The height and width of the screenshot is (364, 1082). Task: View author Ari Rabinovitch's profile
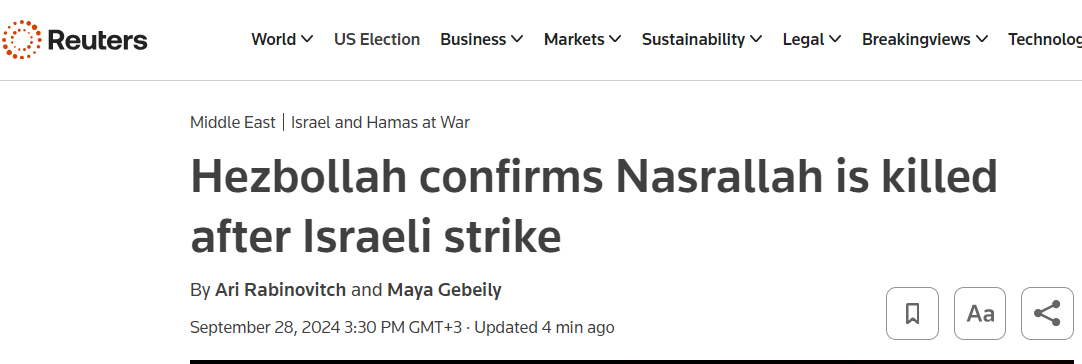(x=280, y=290)
